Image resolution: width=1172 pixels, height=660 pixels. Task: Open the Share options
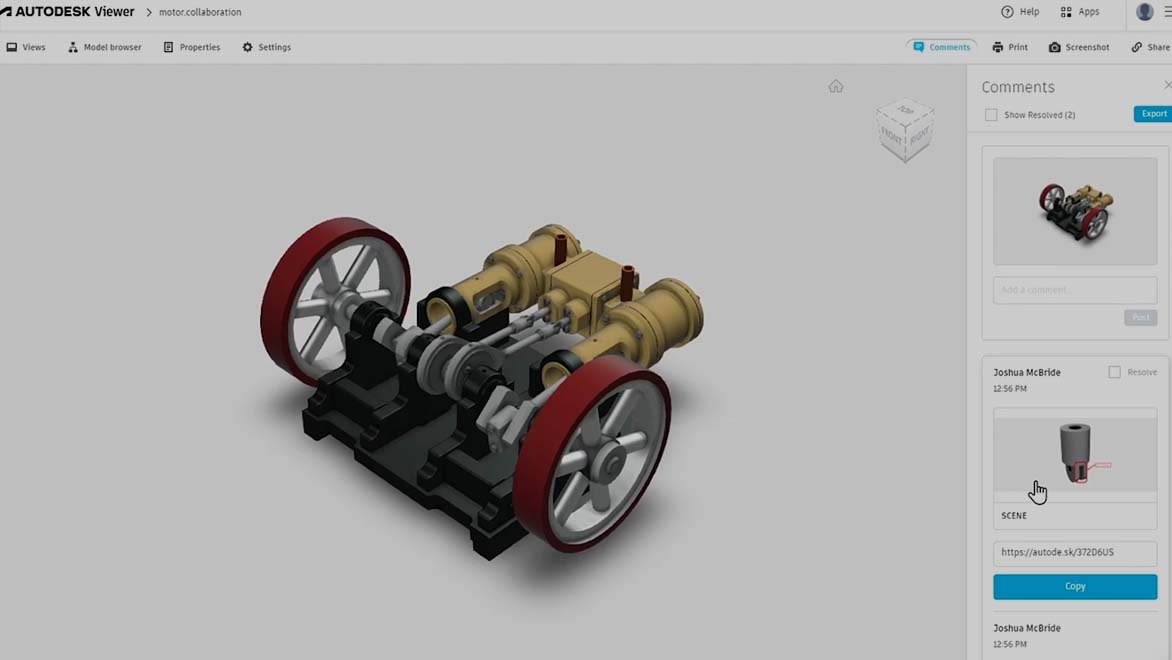(x=1152, y=47)
